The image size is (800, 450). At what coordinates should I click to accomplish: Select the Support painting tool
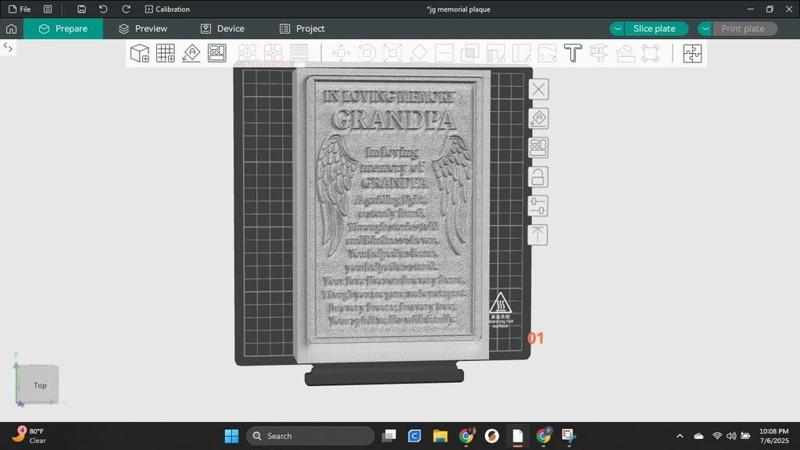[x=495, y=53]
